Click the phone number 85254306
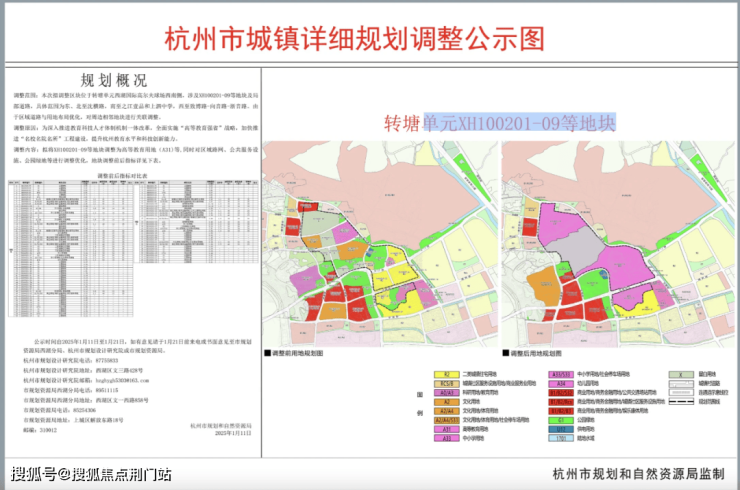This screenshot has width=740, height=490. click(x=84, y=410)
